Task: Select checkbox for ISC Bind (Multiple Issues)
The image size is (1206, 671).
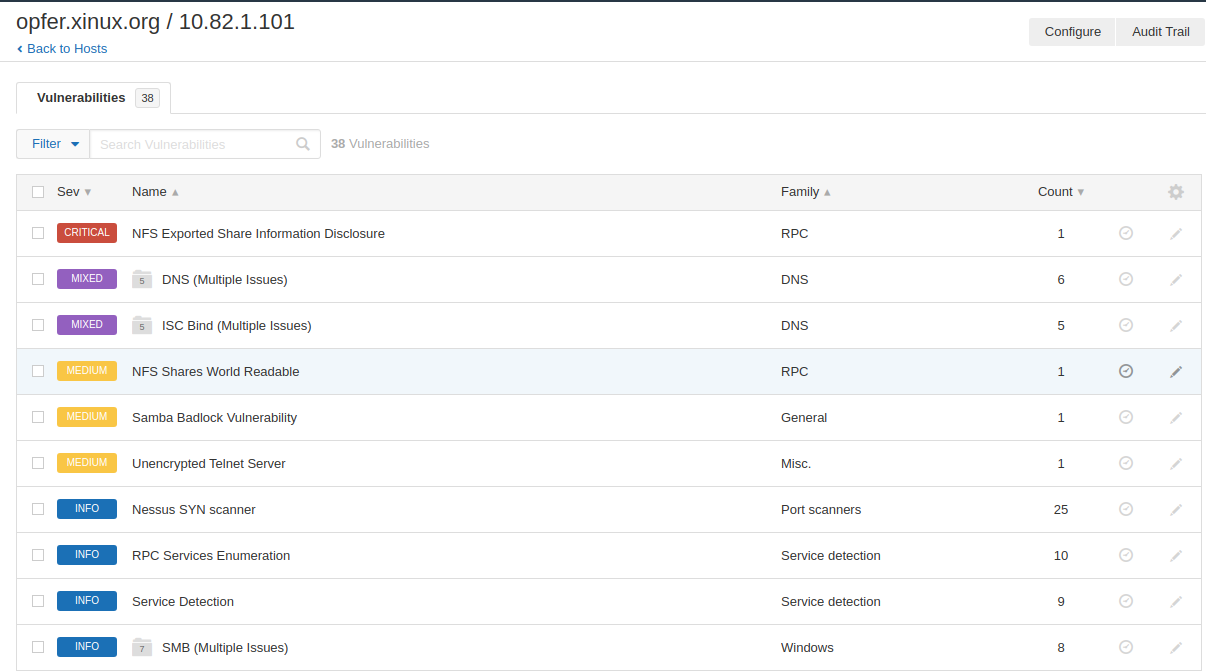Action: [x=38, y=325]
